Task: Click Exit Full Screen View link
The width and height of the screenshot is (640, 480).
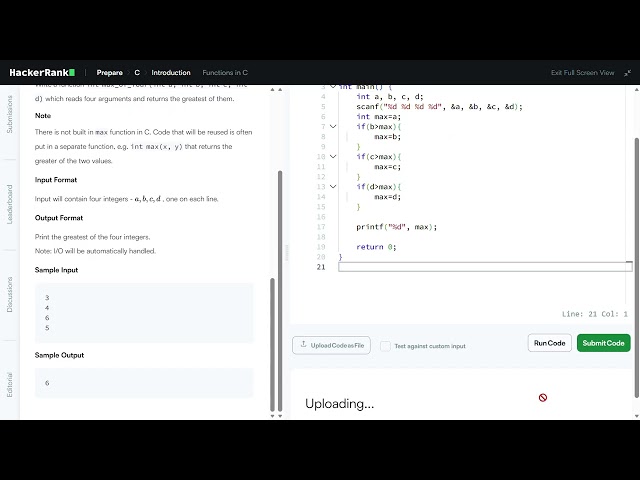Action: click(x=582, y=73)
